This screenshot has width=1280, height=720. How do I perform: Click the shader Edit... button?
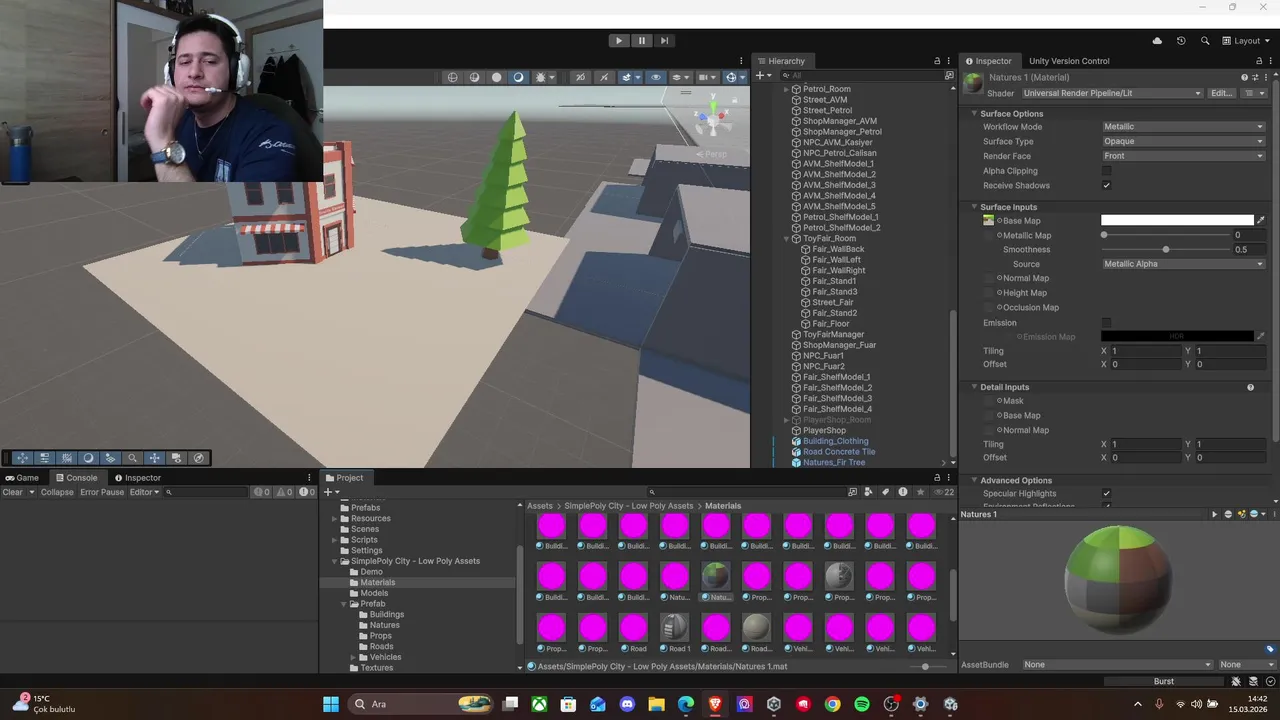pos(1222,93)
